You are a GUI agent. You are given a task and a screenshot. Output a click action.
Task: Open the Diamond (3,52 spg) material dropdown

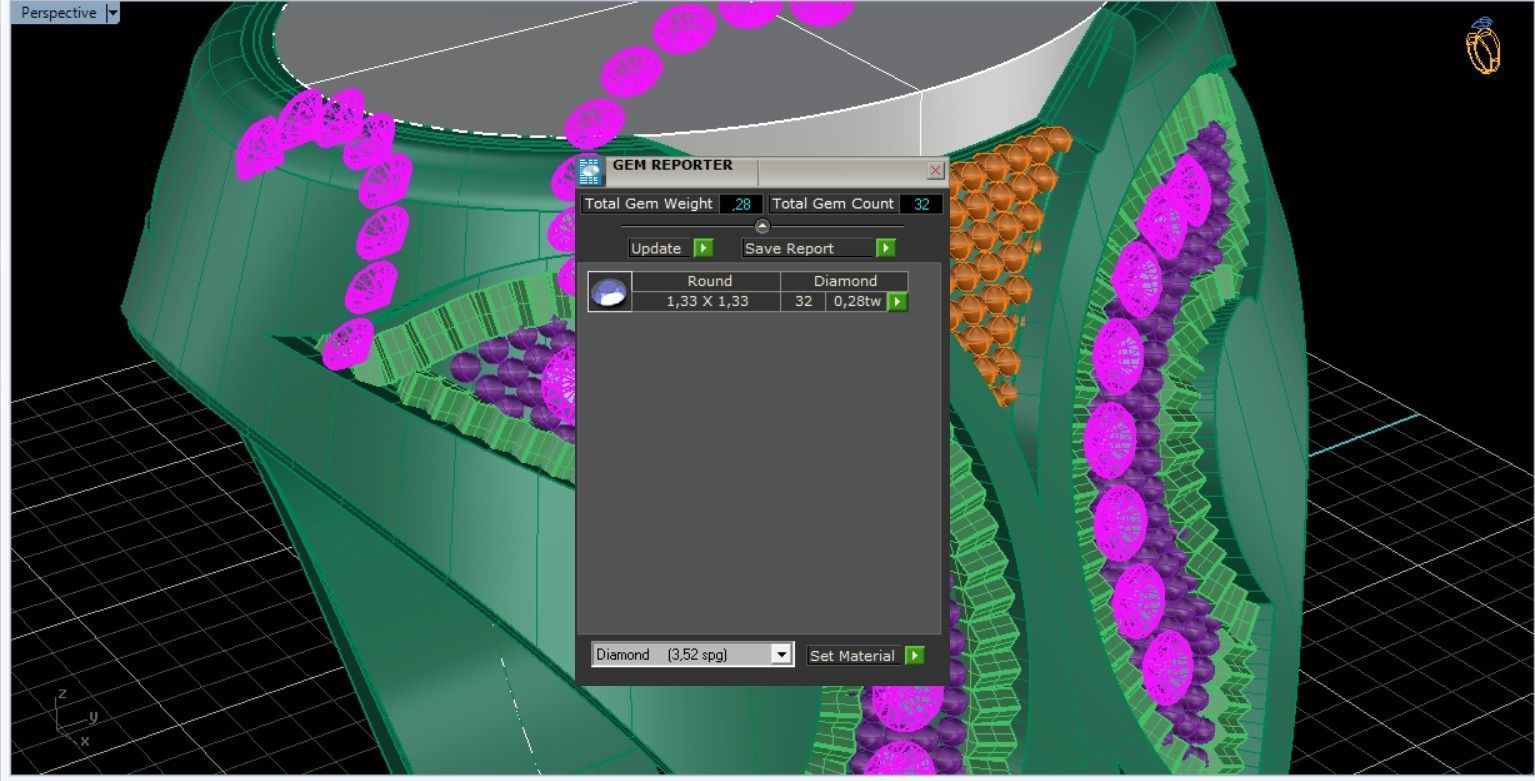[783, 655]
